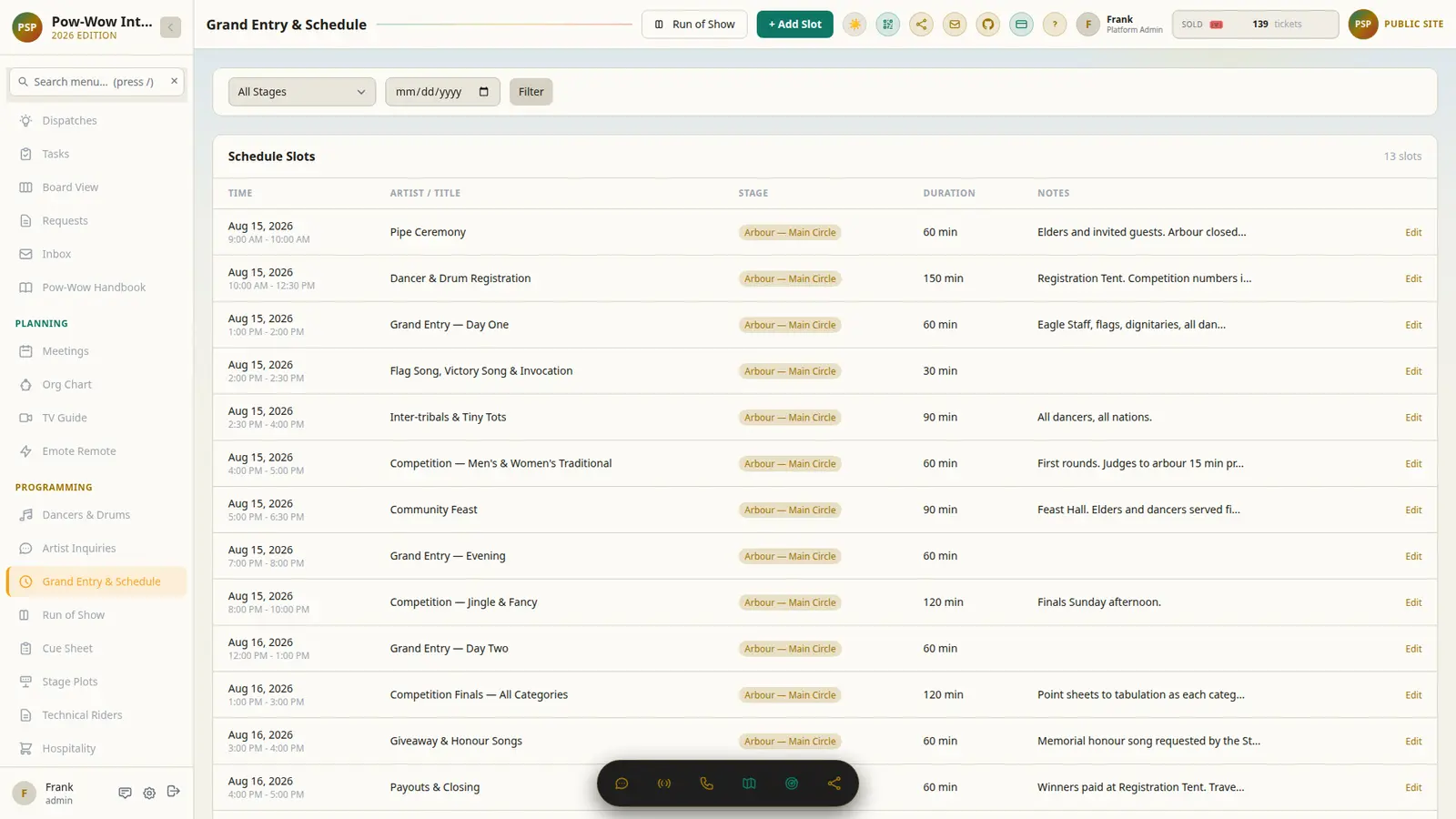Click broadcast signal icon in floating dock
This screenshot has height=819, width=1456.
pos(664,784)
